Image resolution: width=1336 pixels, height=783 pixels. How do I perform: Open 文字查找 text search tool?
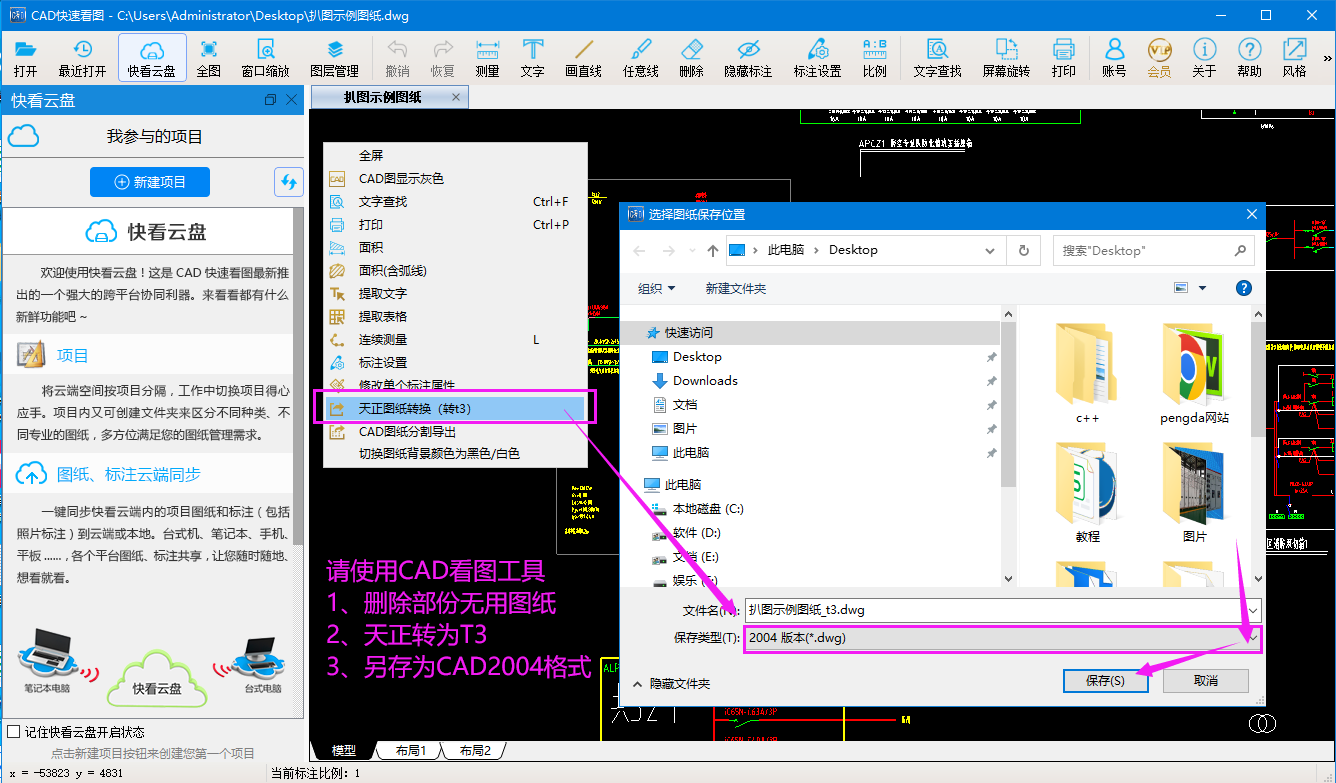(x=938, y=58)
